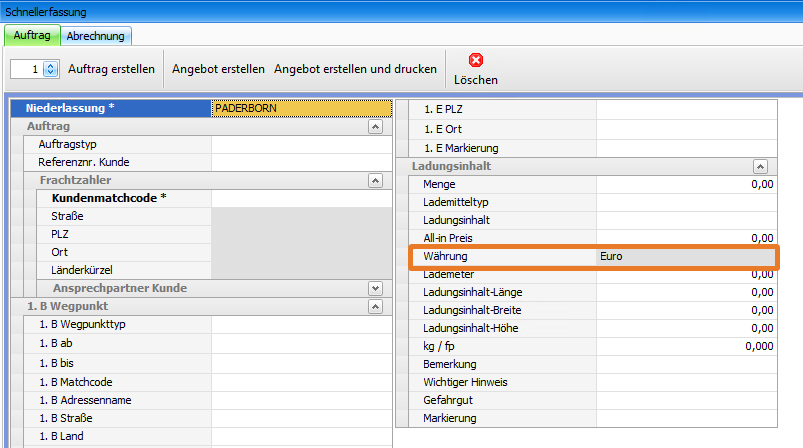Click the All-in Preis value field

[685, 238]
